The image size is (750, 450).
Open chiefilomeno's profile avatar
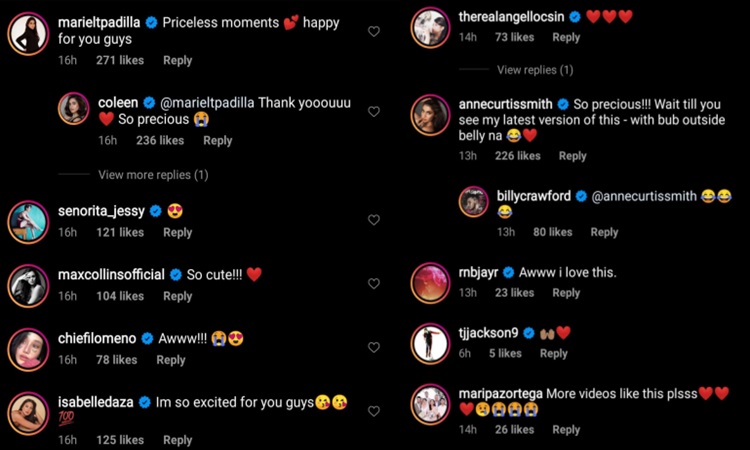pos(28,349)
